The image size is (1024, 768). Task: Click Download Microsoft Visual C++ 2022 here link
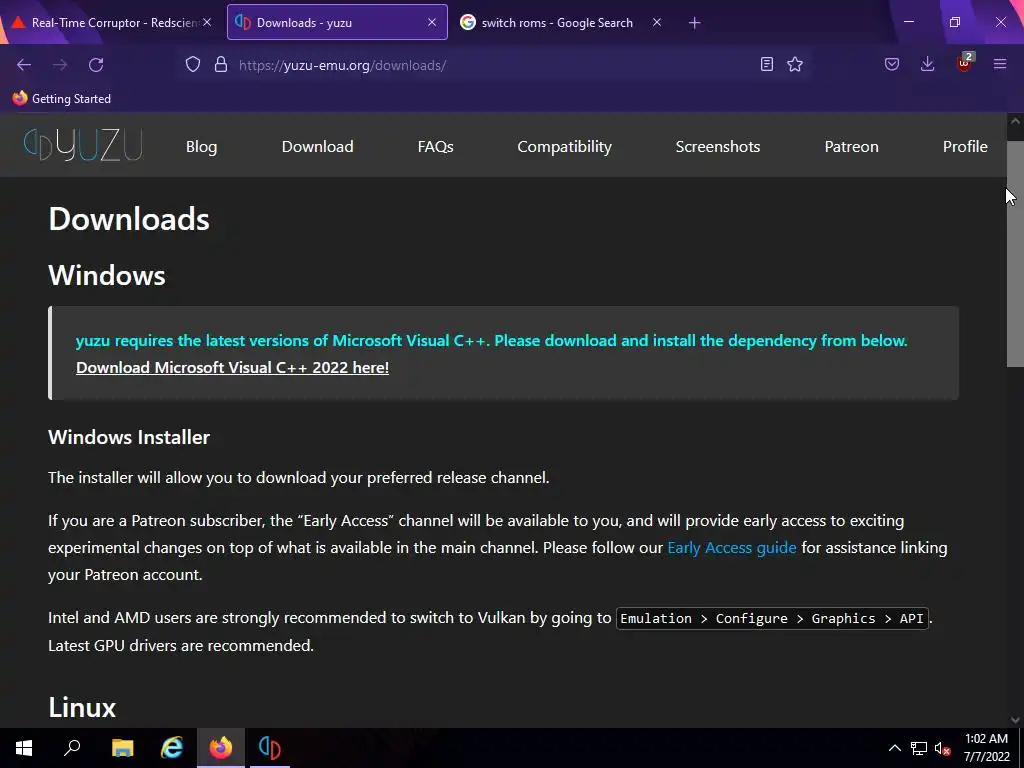pos(232,368)
